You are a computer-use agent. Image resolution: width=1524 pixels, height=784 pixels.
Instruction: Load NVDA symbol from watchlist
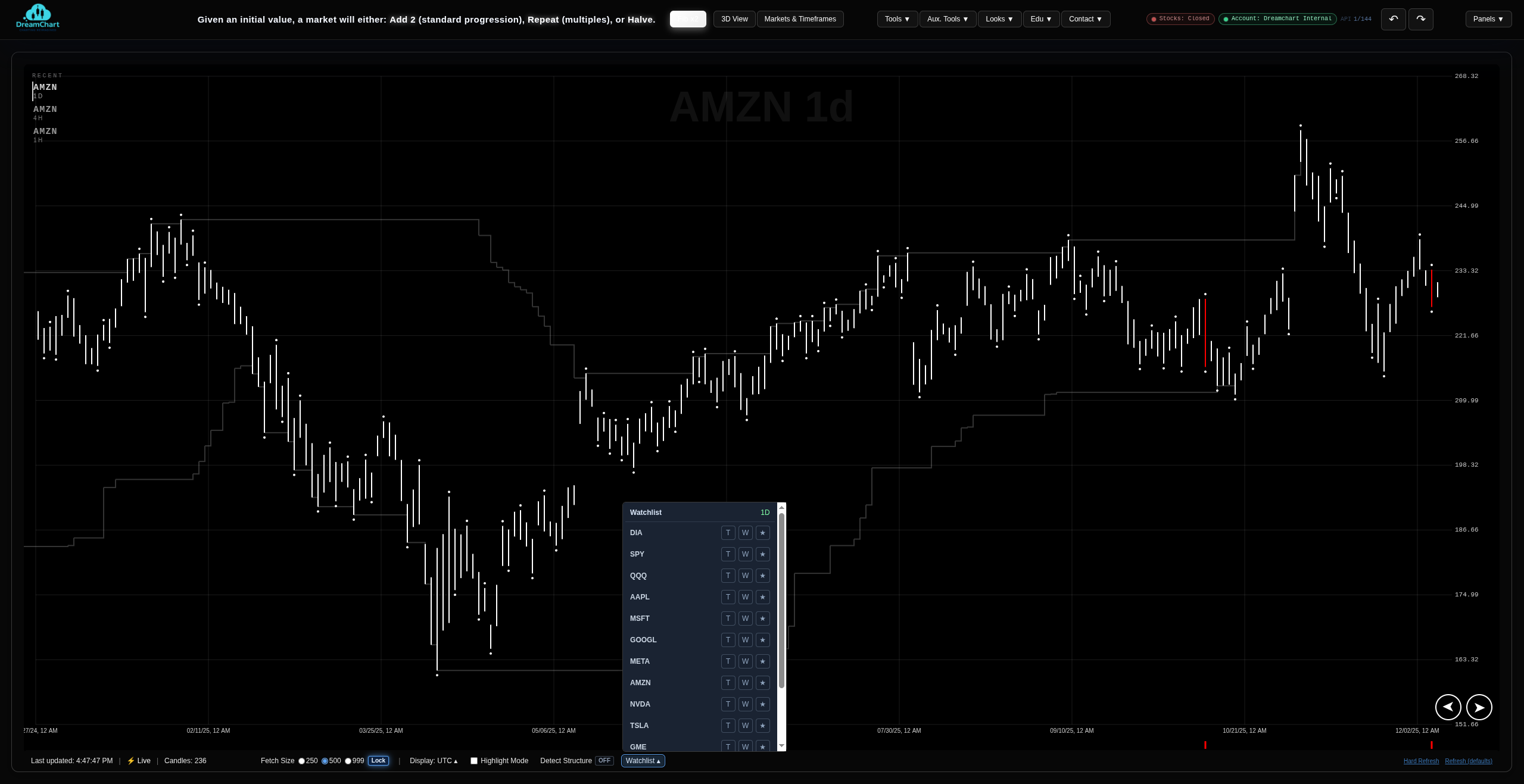pos(640,704)
